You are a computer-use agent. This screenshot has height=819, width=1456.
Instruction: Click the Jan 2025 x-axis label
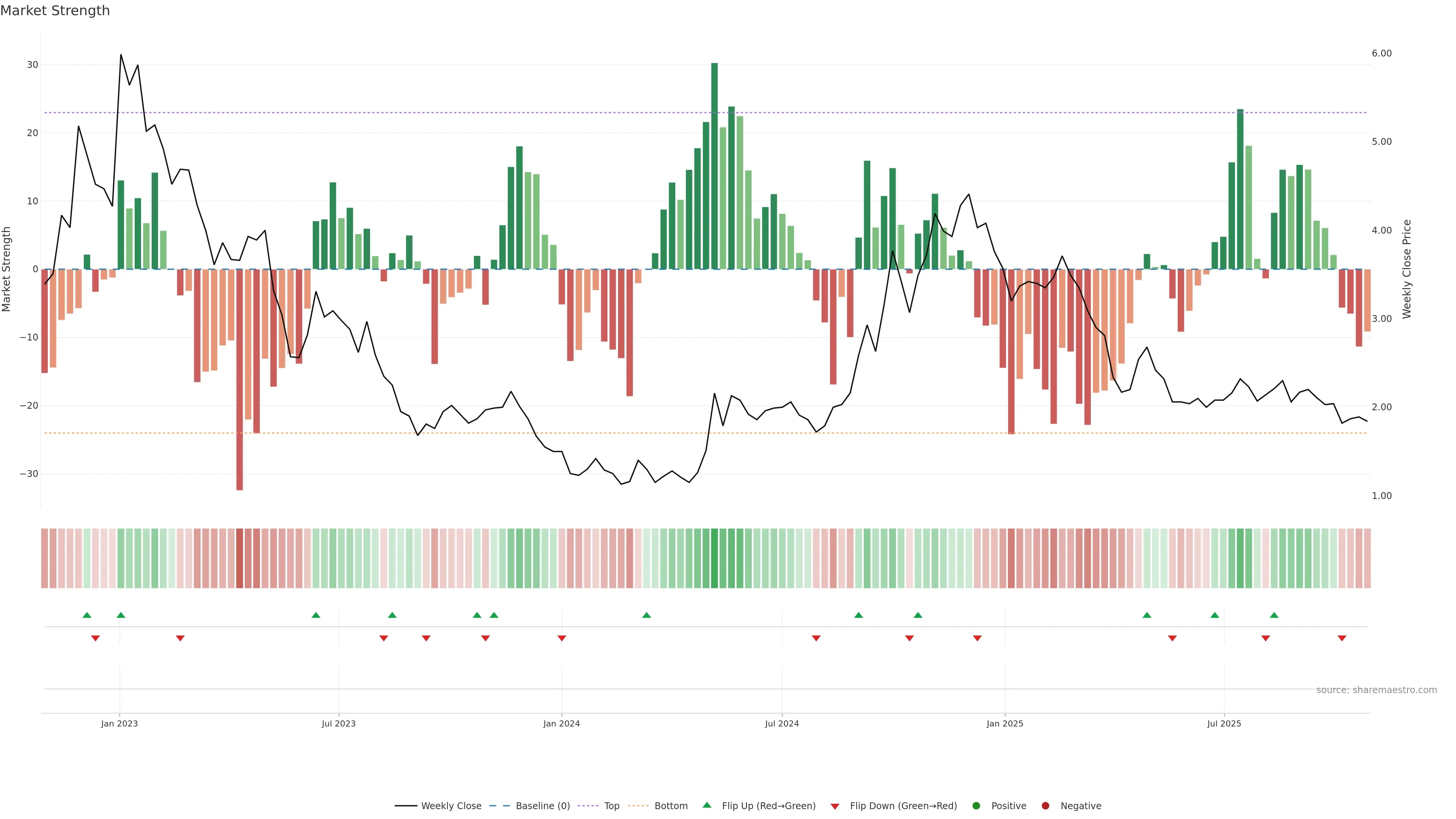point(1004,723)
